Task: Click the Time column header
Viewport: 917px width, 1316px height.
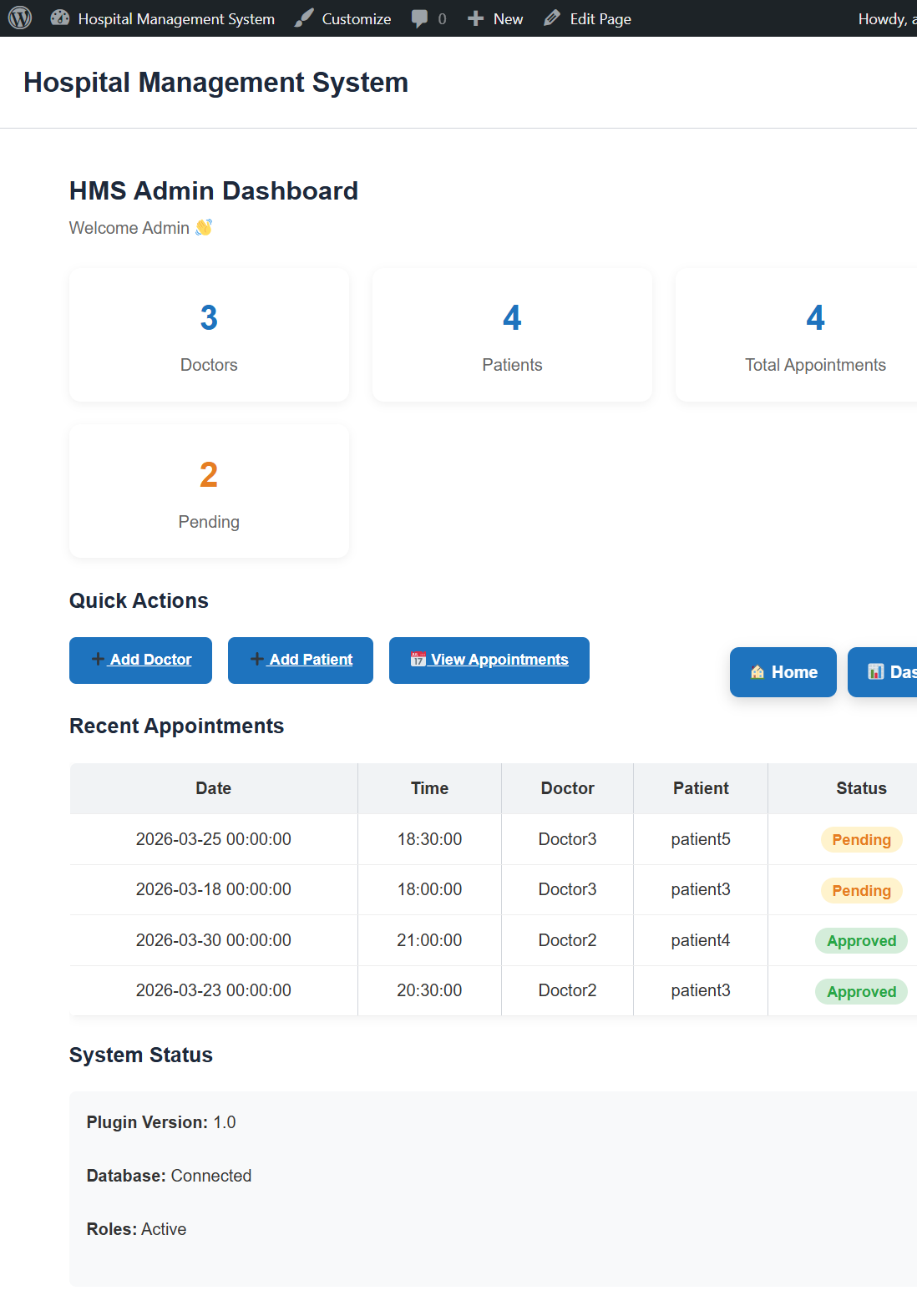Action: click(429, 788)
